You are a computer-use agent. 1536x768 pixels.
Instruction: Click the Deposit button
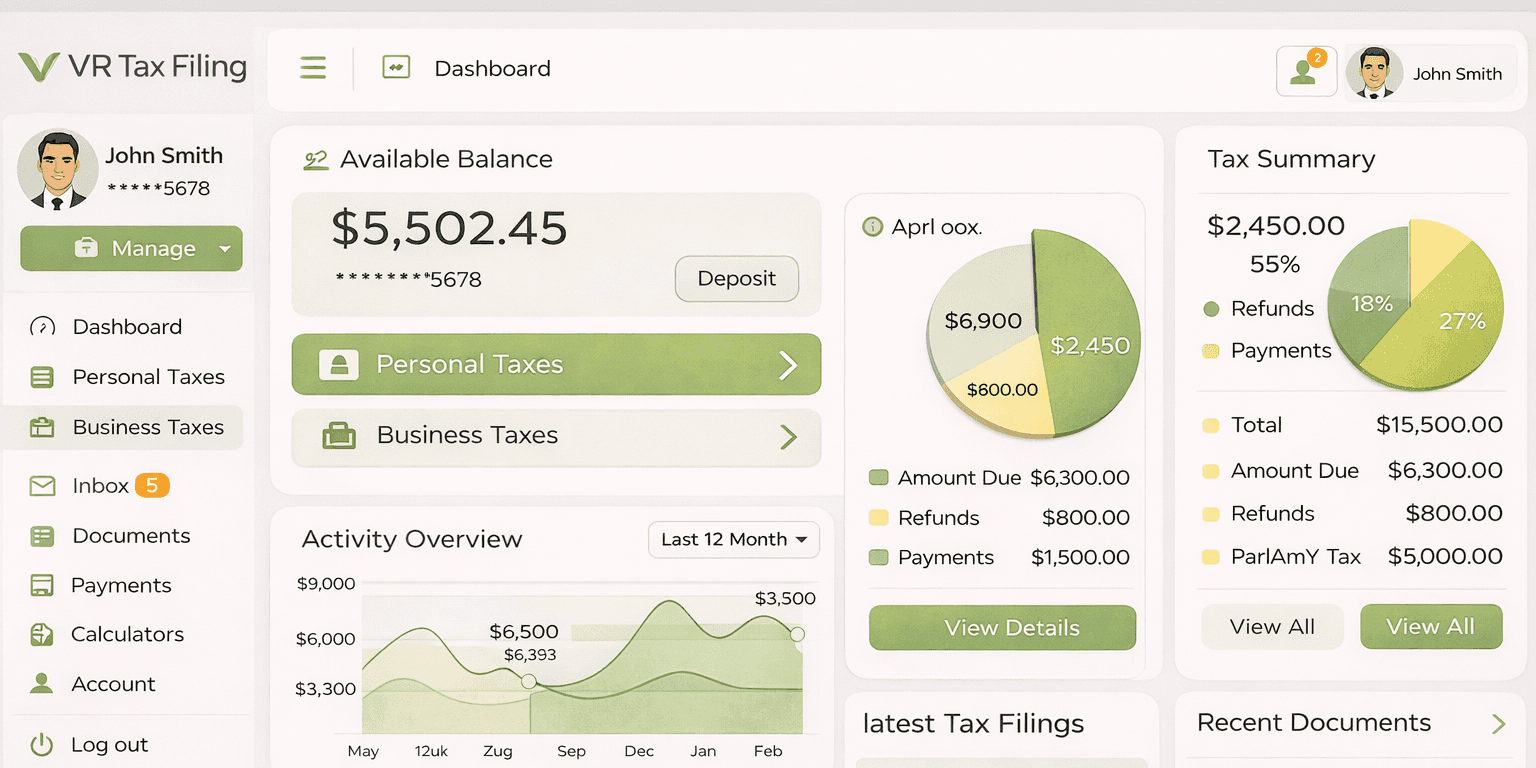coord(736,279)
